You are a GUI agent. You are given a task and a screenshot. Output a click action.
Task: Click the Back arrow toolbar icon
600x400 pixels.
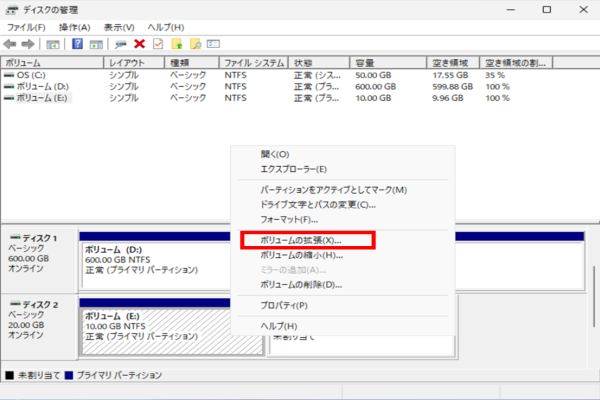point(10,44)
